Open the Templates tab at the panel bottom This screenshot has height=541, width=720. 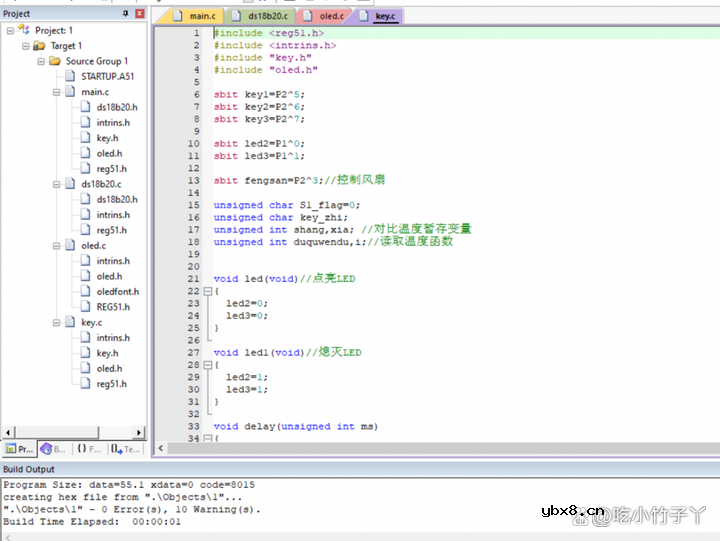(126, 450)
